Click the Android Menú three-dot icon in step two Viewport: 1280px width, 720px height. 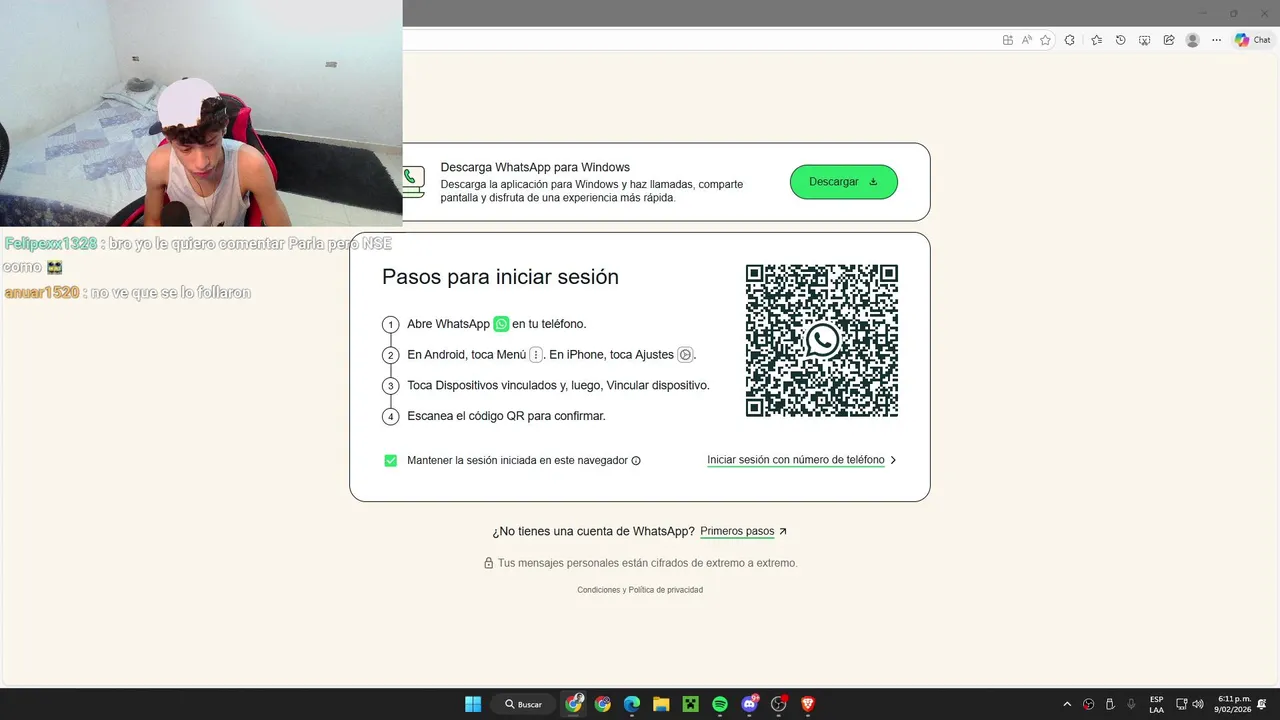[536, 354]
